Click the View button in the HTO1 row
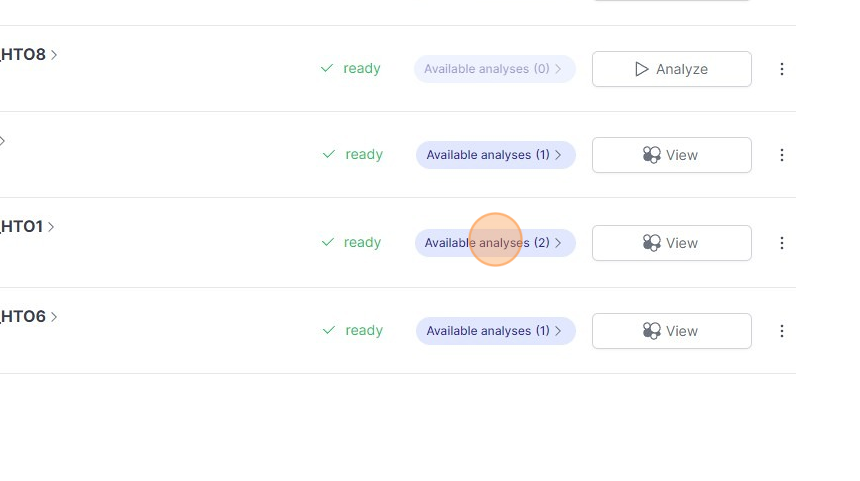The image size is (860, 481). tap(671, 243)
